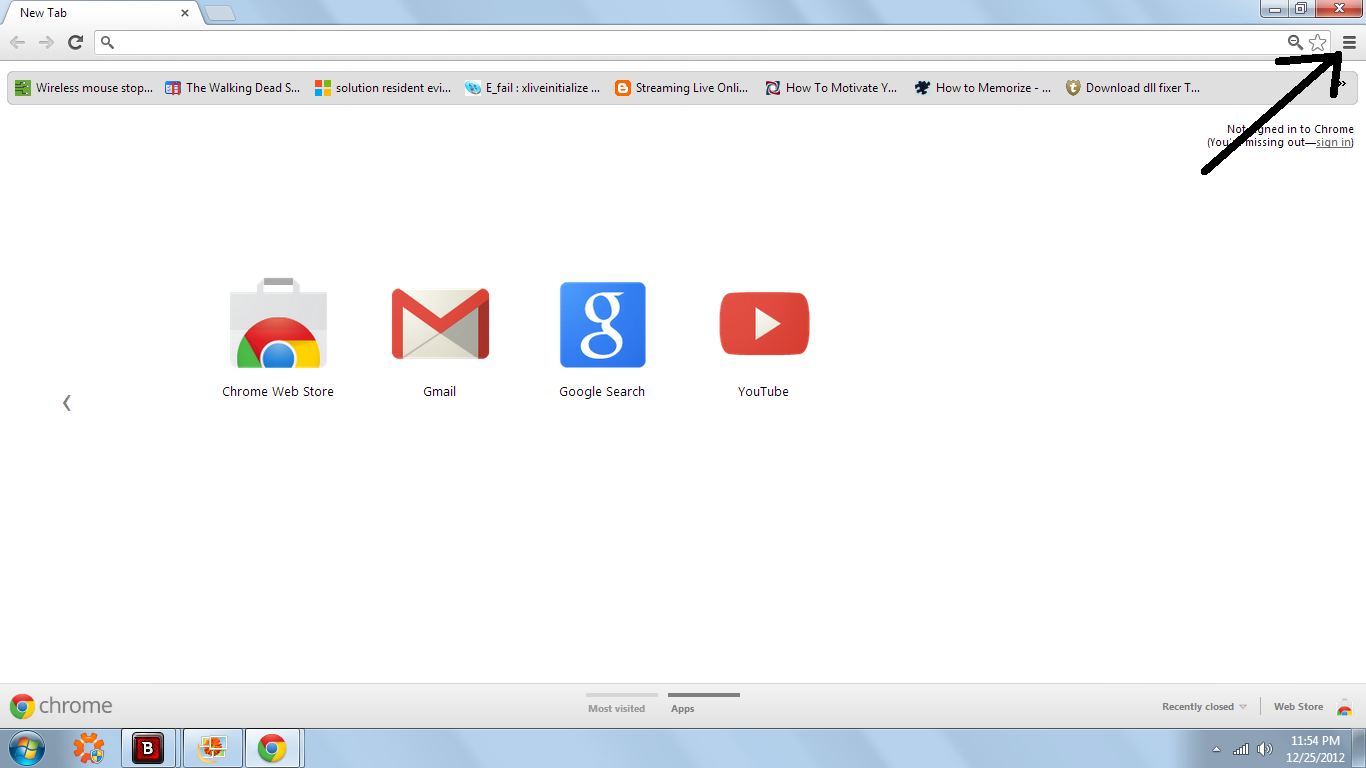Open the Download dll fixer T... bookmark
Image resolution: width=1366 pixels, height=768 pixels.
click(x=1133, y=88)
